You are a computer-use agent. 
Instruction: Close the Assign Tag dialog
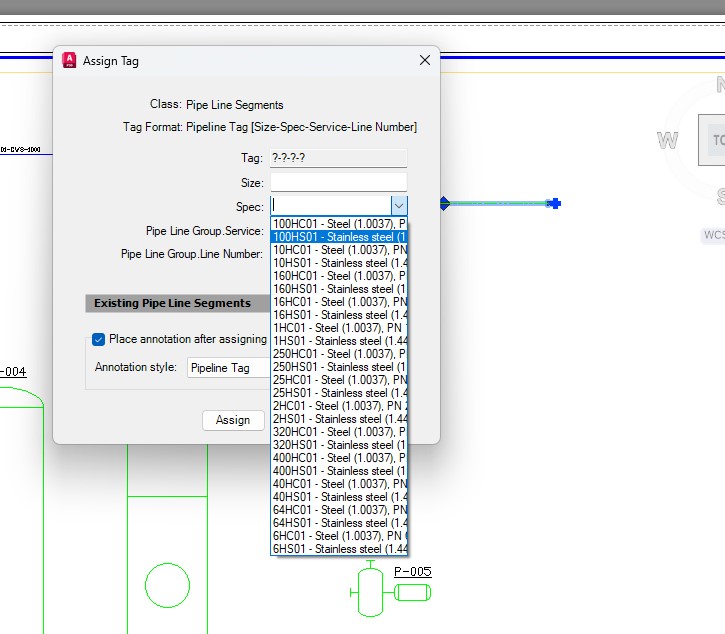pyautogui.click(x=425, y=60)
